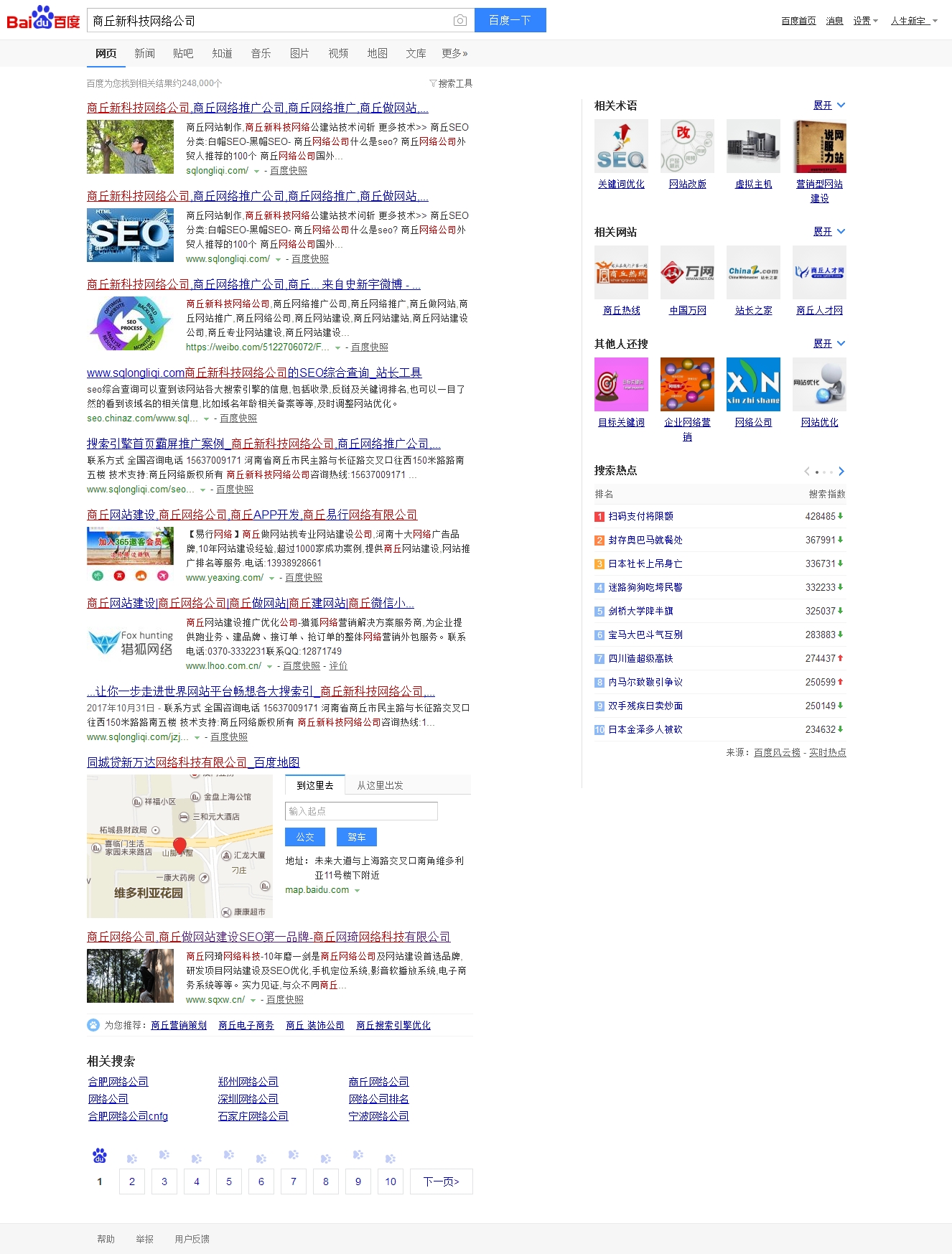
Task: Open the user account dropdown 人生新宇
Action: [914, 21]
